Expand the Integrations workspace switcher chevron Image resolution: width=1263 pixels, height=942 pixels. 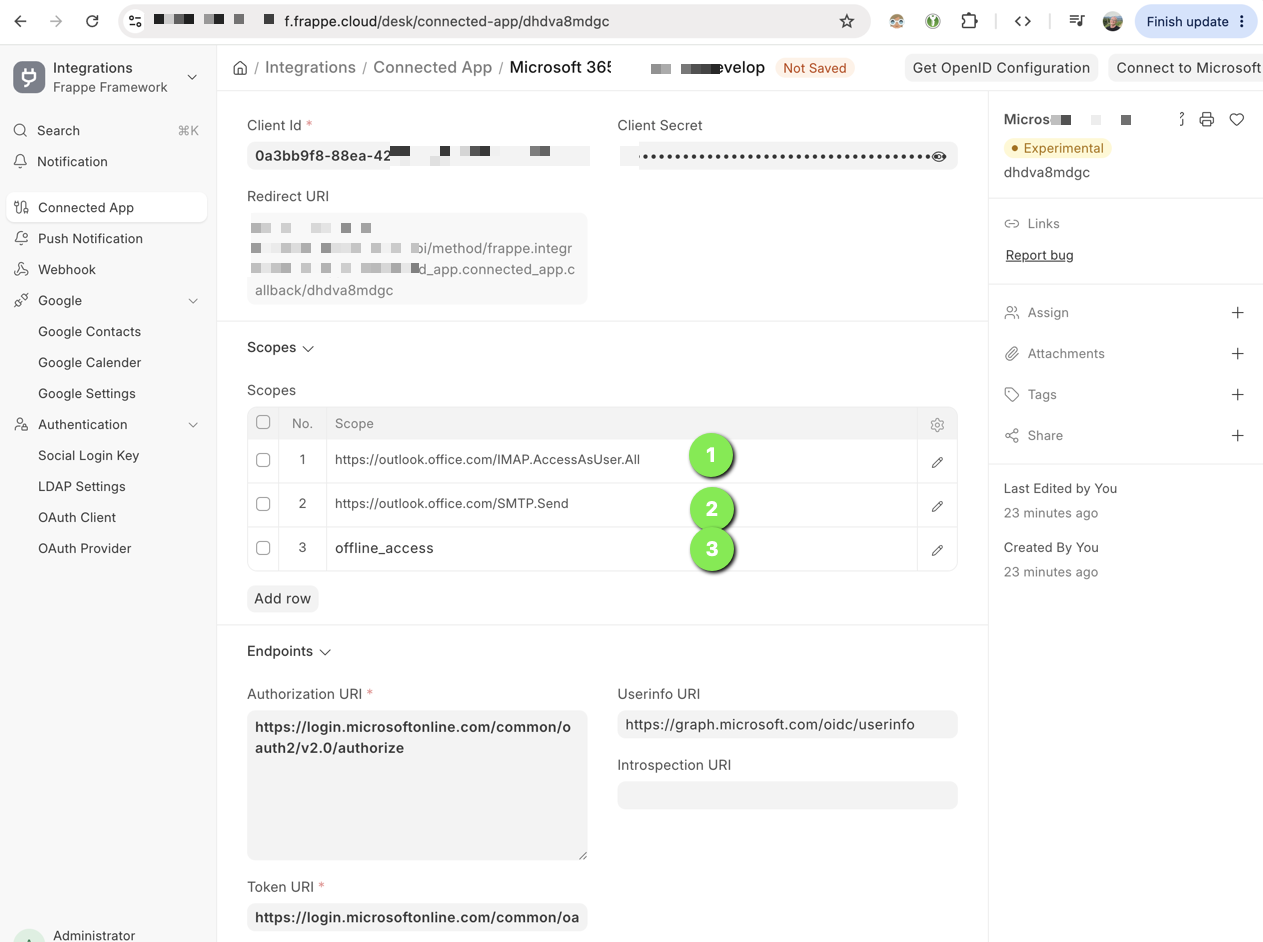[x=192, y=77]
